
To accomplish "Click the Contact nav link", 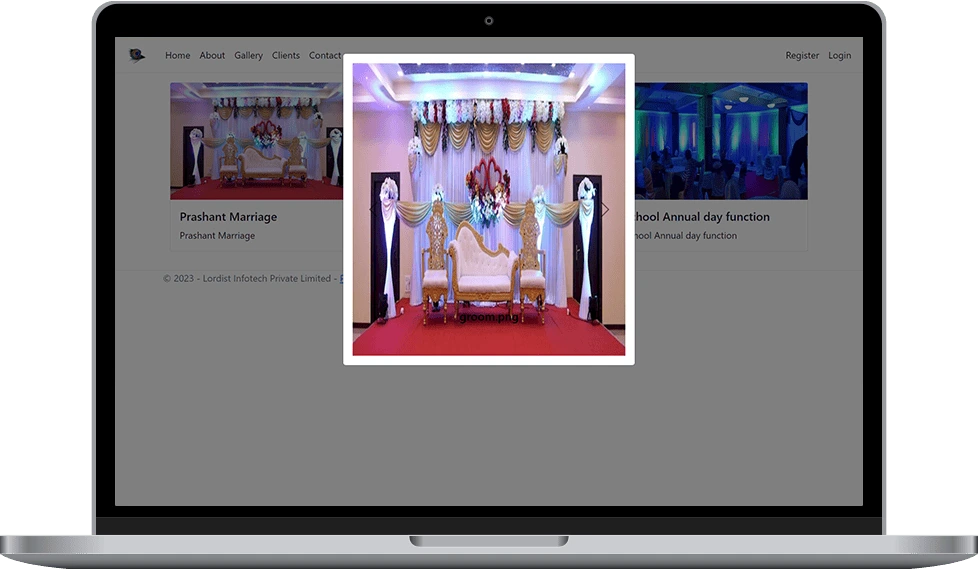I will [x=324, y=56].
